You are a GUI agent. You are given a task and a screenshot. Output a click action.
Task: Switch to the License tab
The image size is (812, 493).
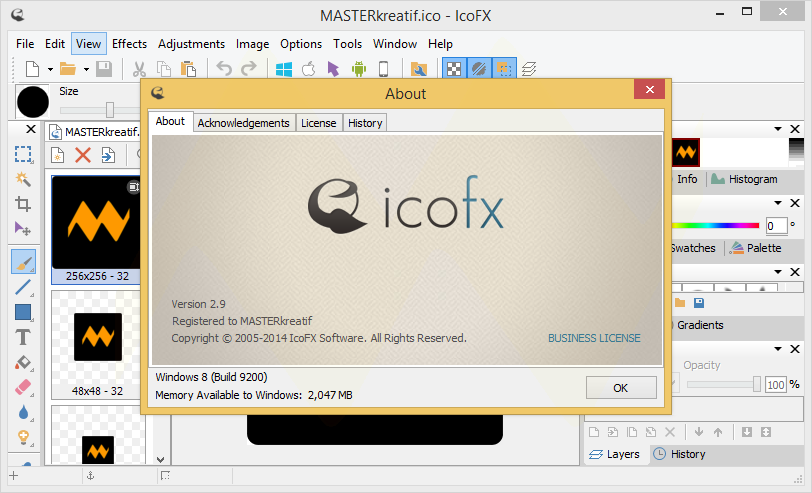click(318, 123)
